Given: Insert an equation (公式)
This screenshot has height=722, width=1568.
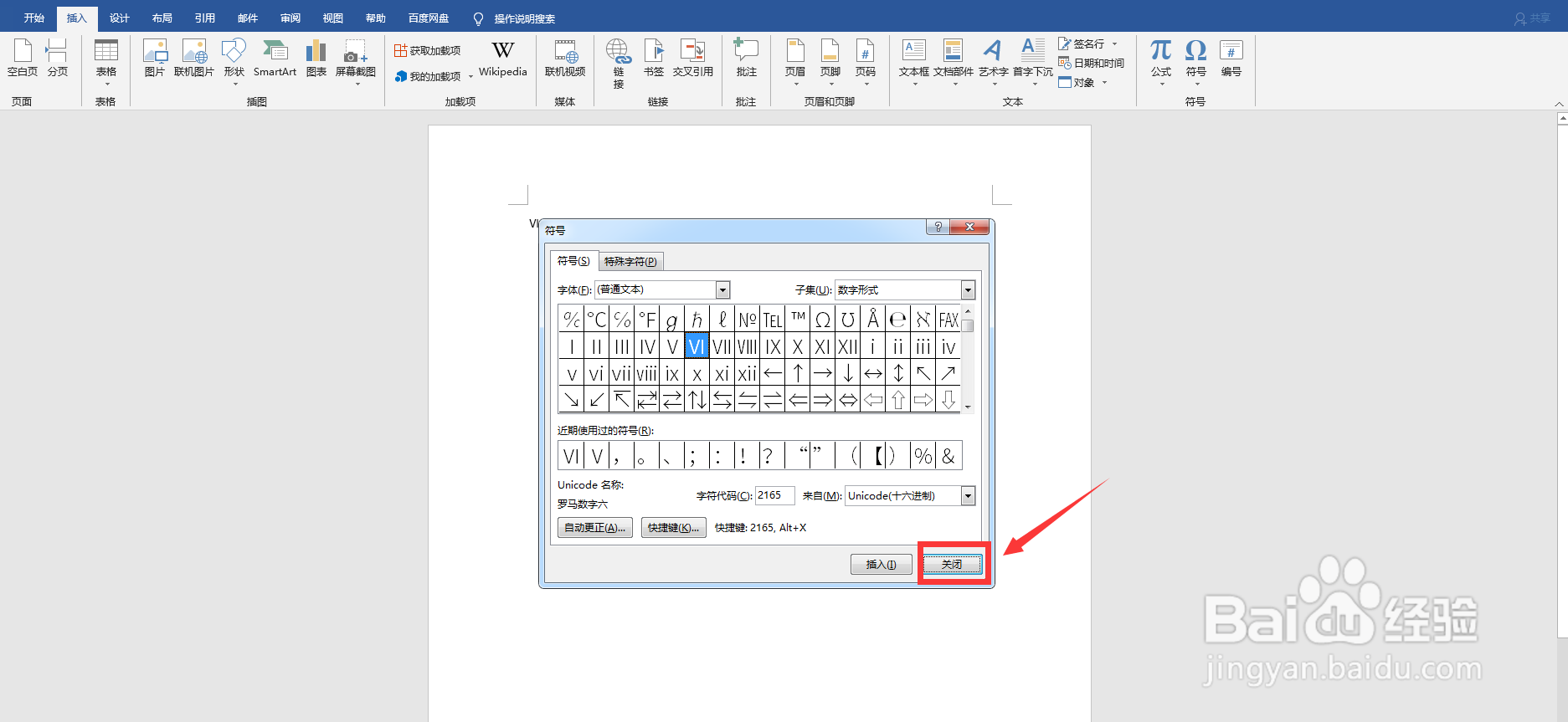Looking at the screenshot, I should point(1161,62).
